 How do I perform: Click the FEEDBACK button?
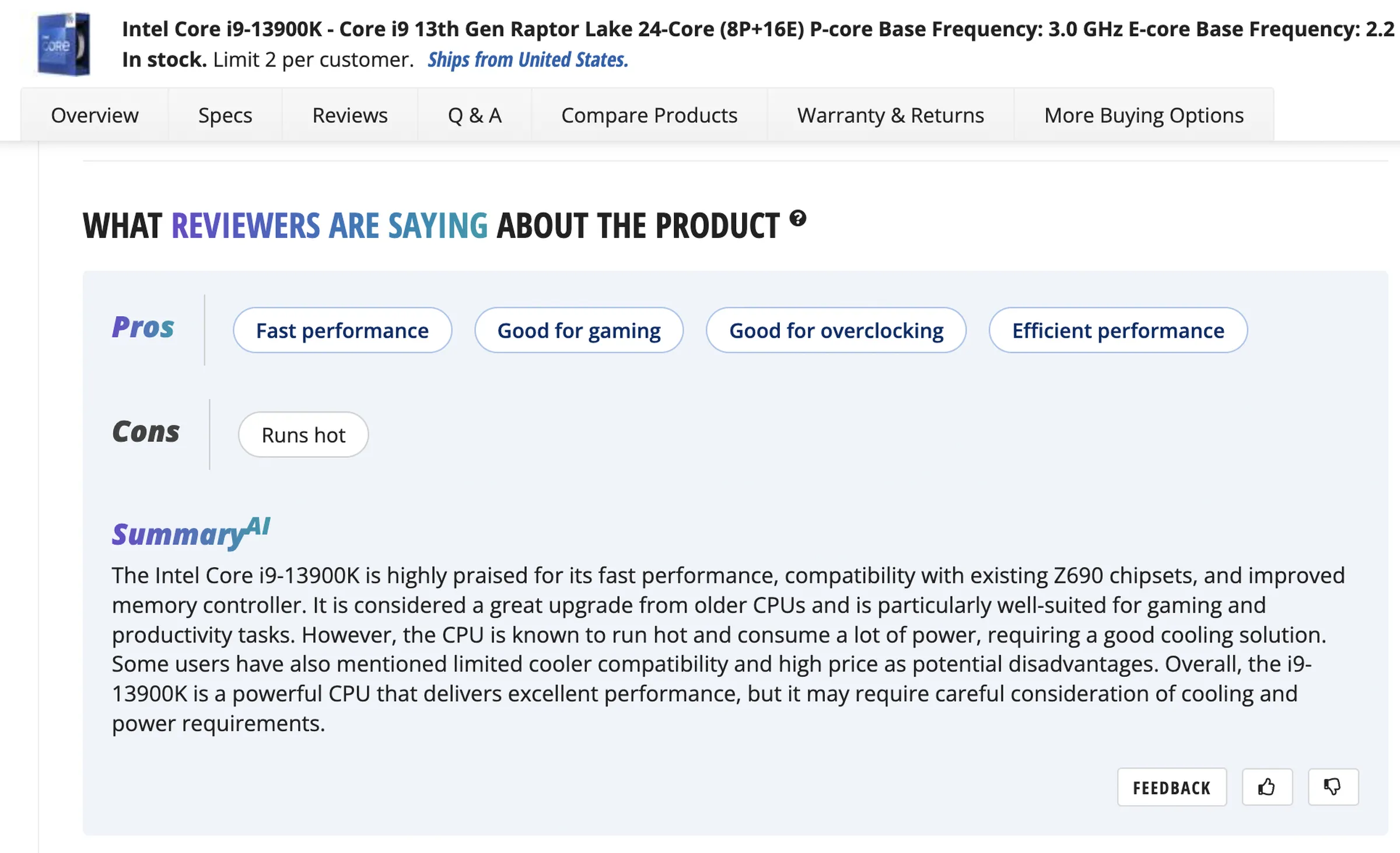coord(1172,787)
